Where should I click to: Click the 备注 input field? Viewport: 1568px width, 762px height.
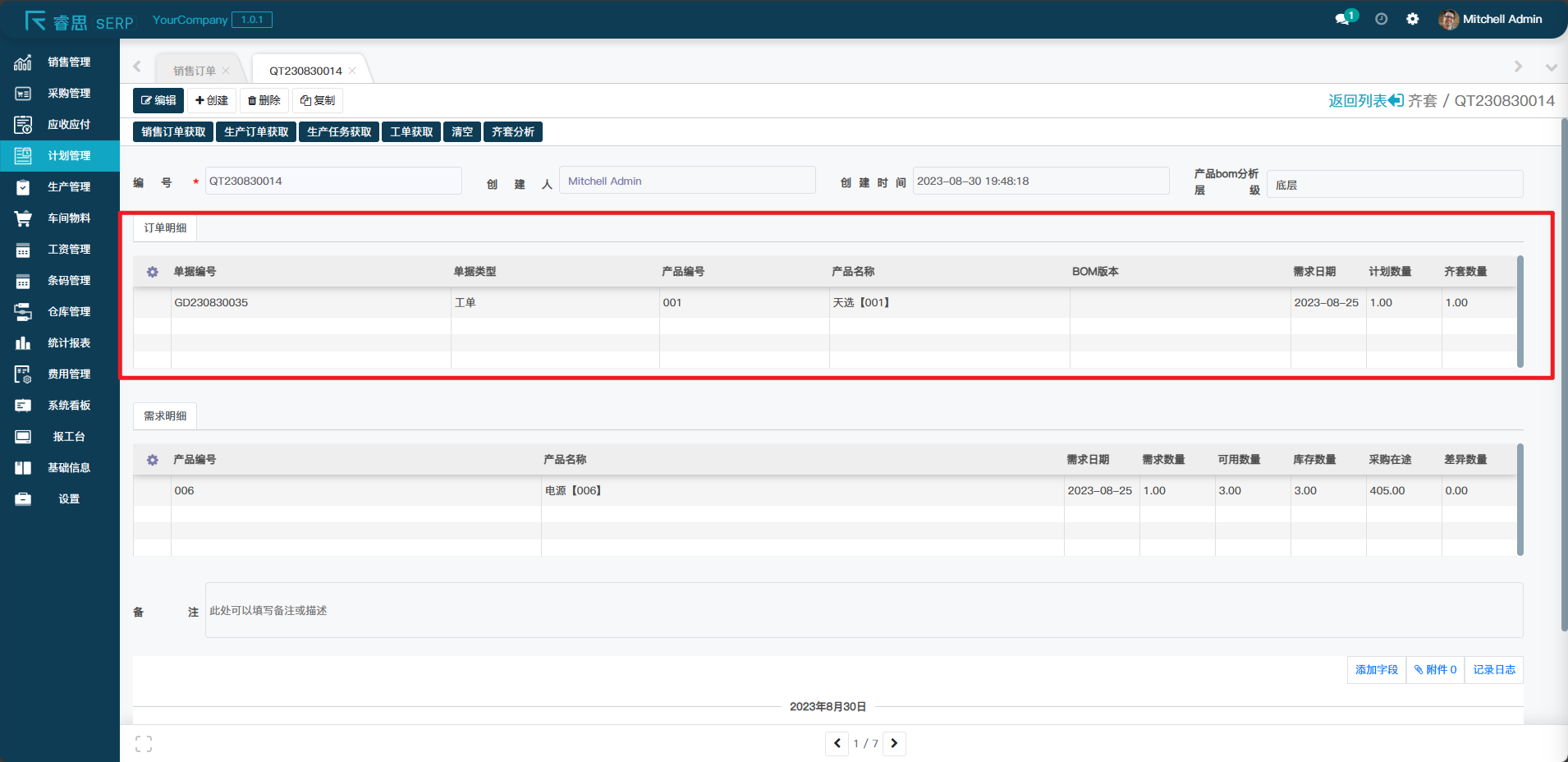click(864, 610)
